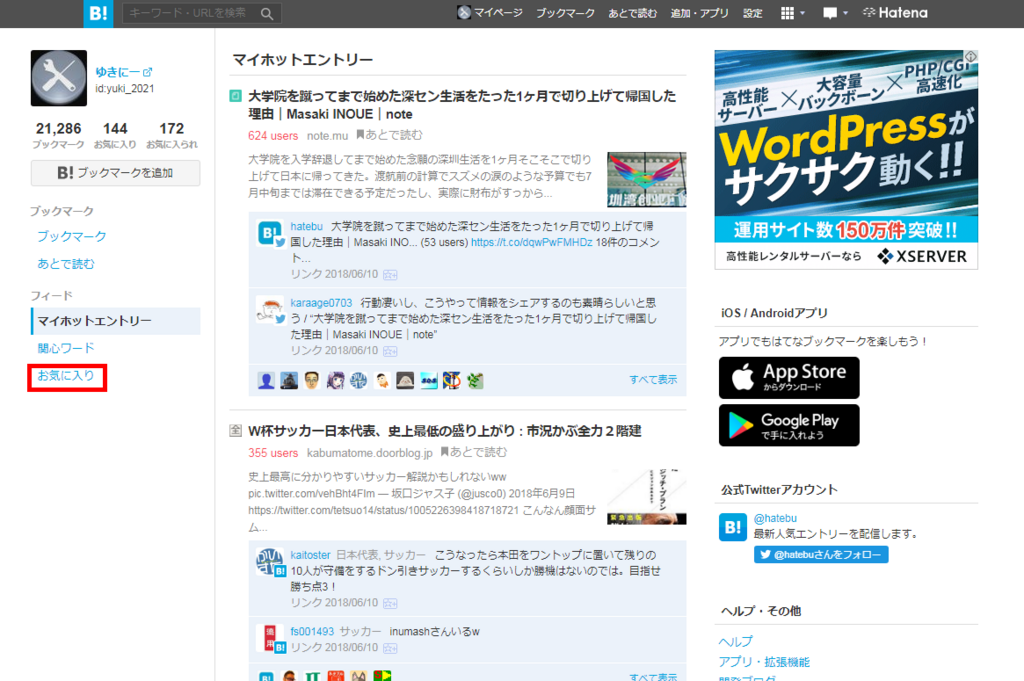Open あとで読む in left sidebar
The image size is (1024, 681).
(x=65, y=264)
